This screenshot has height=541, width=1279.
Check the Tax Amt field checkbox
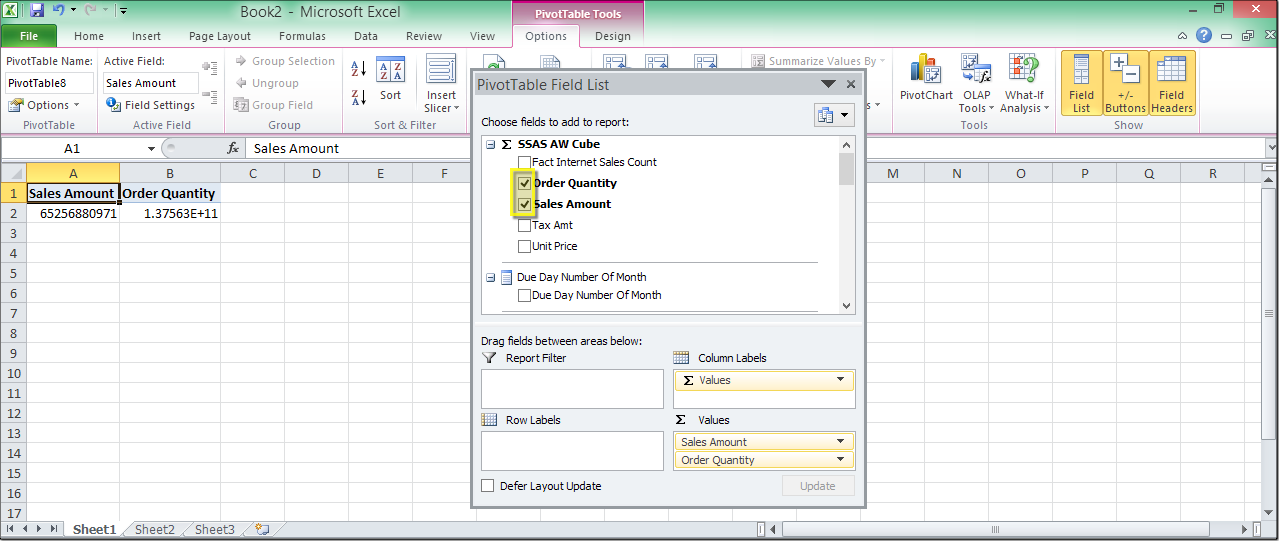(x=525, y=225)
